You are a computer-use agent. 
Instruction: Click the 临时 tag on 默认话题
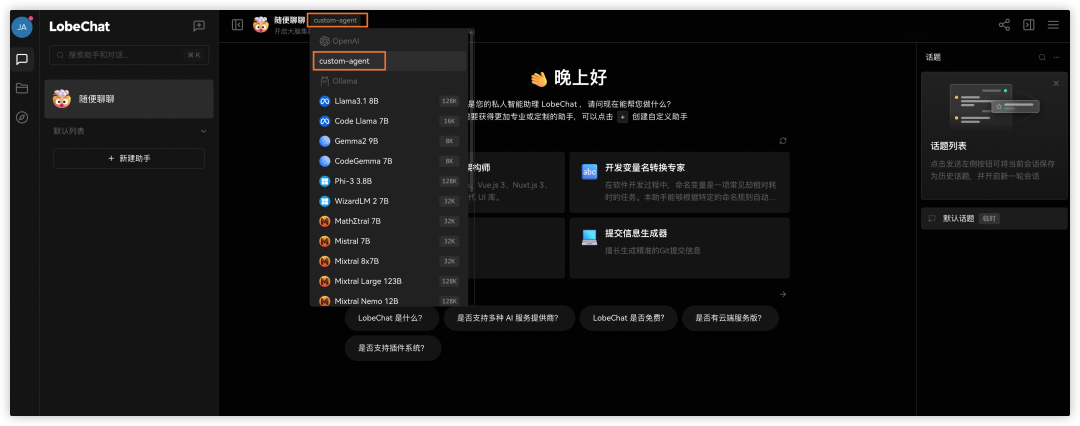[989, 219]
